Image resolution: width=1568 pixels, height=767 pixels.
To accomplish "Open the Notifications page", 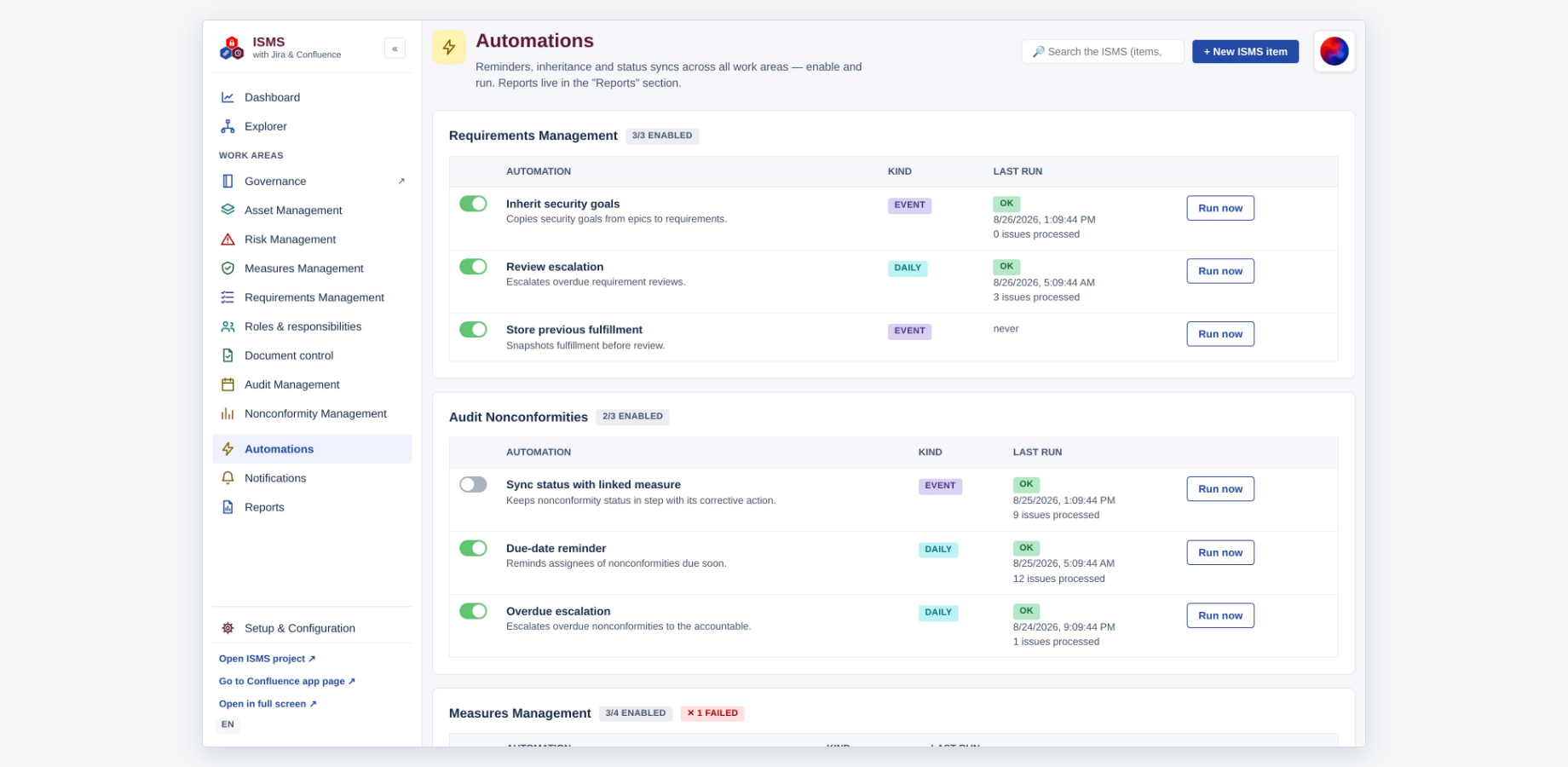I will (x=312, y=478).
